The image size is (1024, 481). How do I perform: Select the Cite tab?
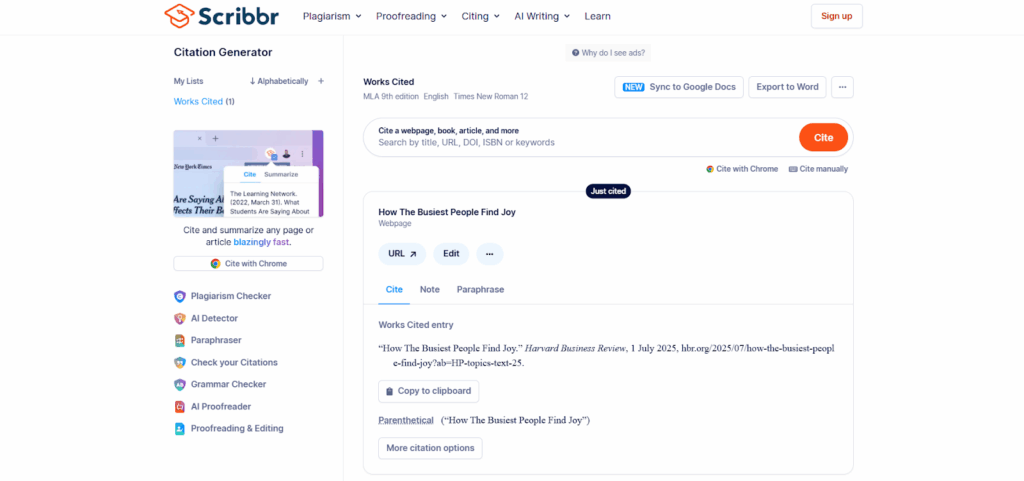[394, 290]
